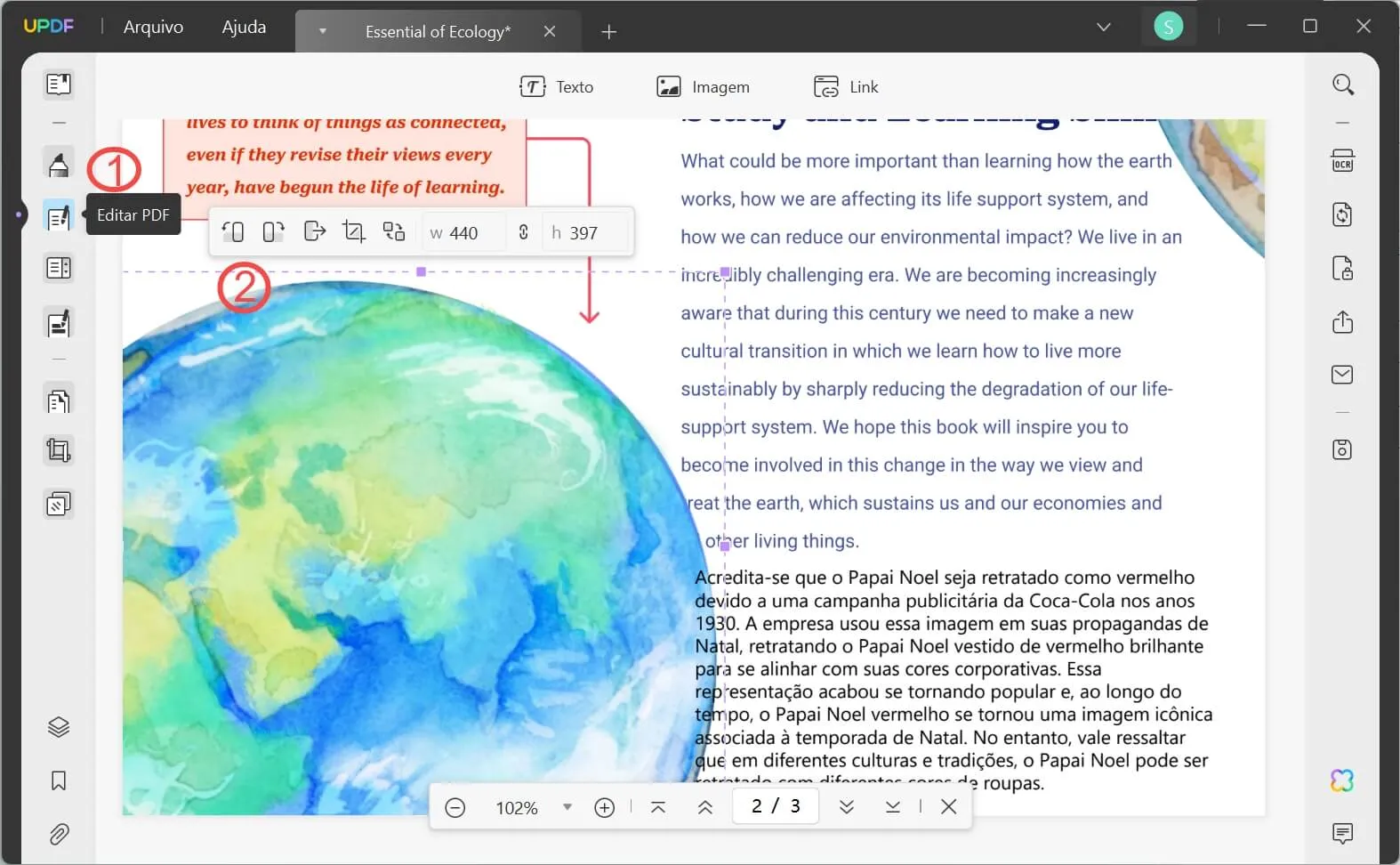The width and height of the screenshot is (1400, 865).
Task: Open the user account avatar
Action: pos(1168,27)
